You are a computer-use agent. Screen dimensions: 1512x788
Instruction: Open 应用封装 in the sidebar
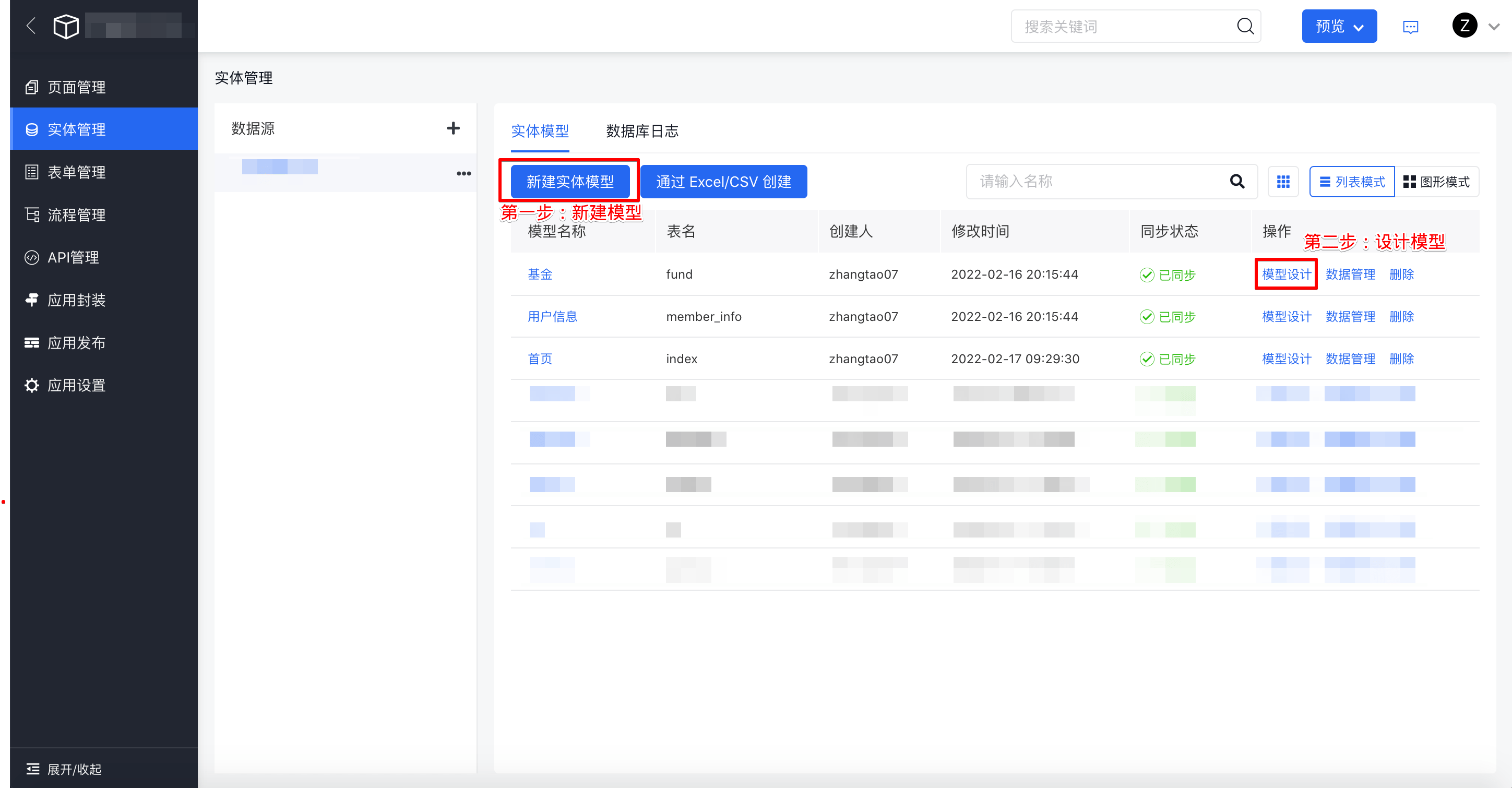(104, 300)
